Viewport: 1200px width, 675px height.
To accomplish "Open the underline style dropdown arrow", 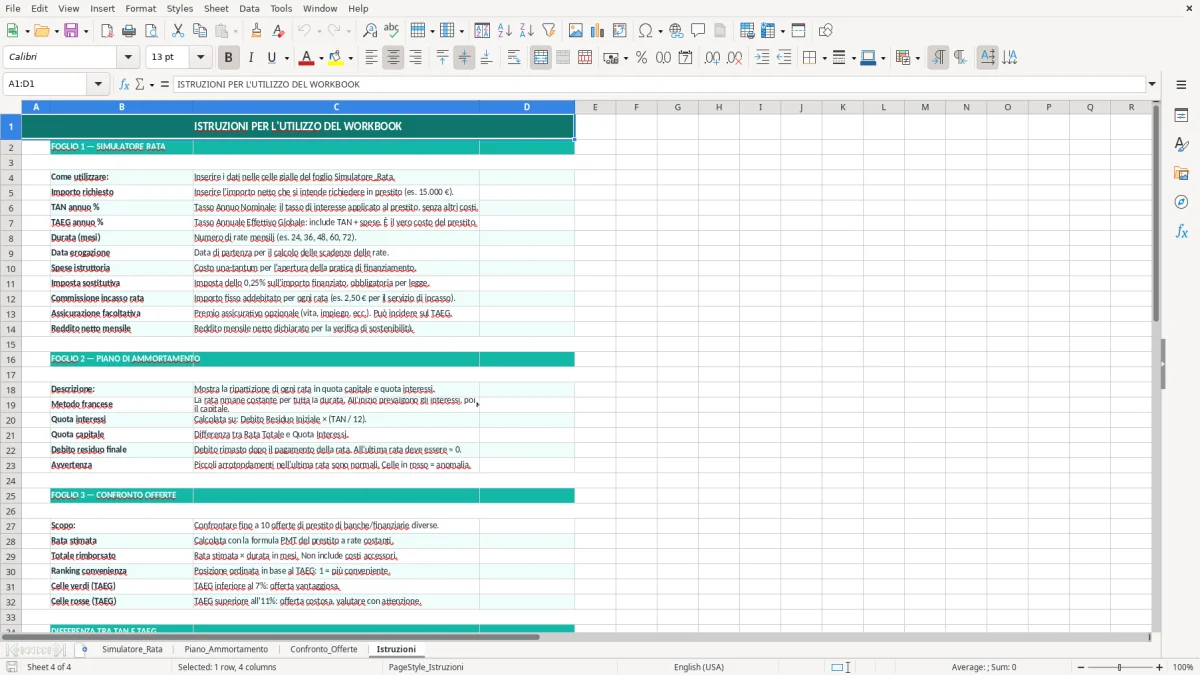I will (x=286, y=58).
